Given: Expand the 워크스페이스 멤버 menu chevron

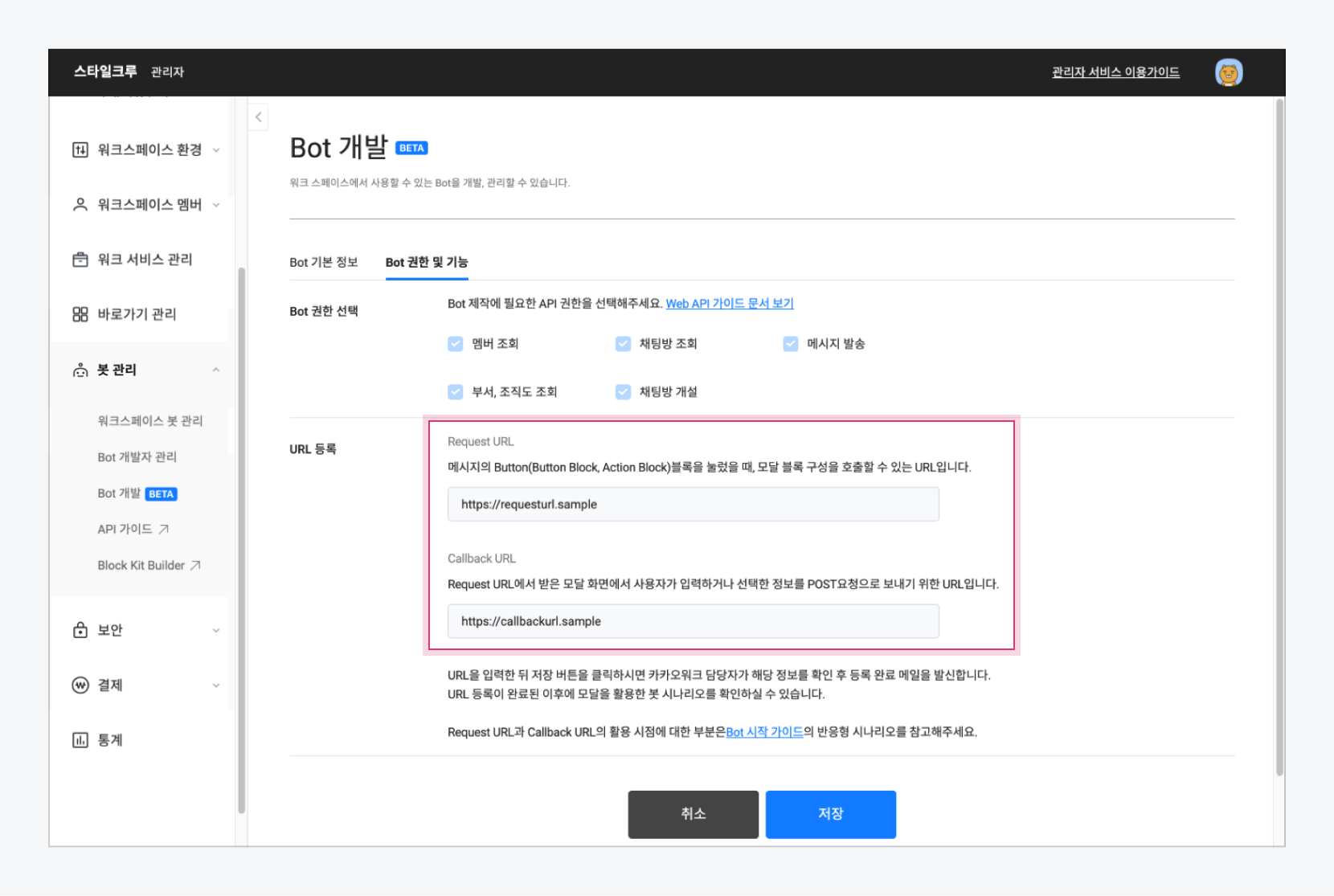Looking at the screenshot, I should 216,205.
